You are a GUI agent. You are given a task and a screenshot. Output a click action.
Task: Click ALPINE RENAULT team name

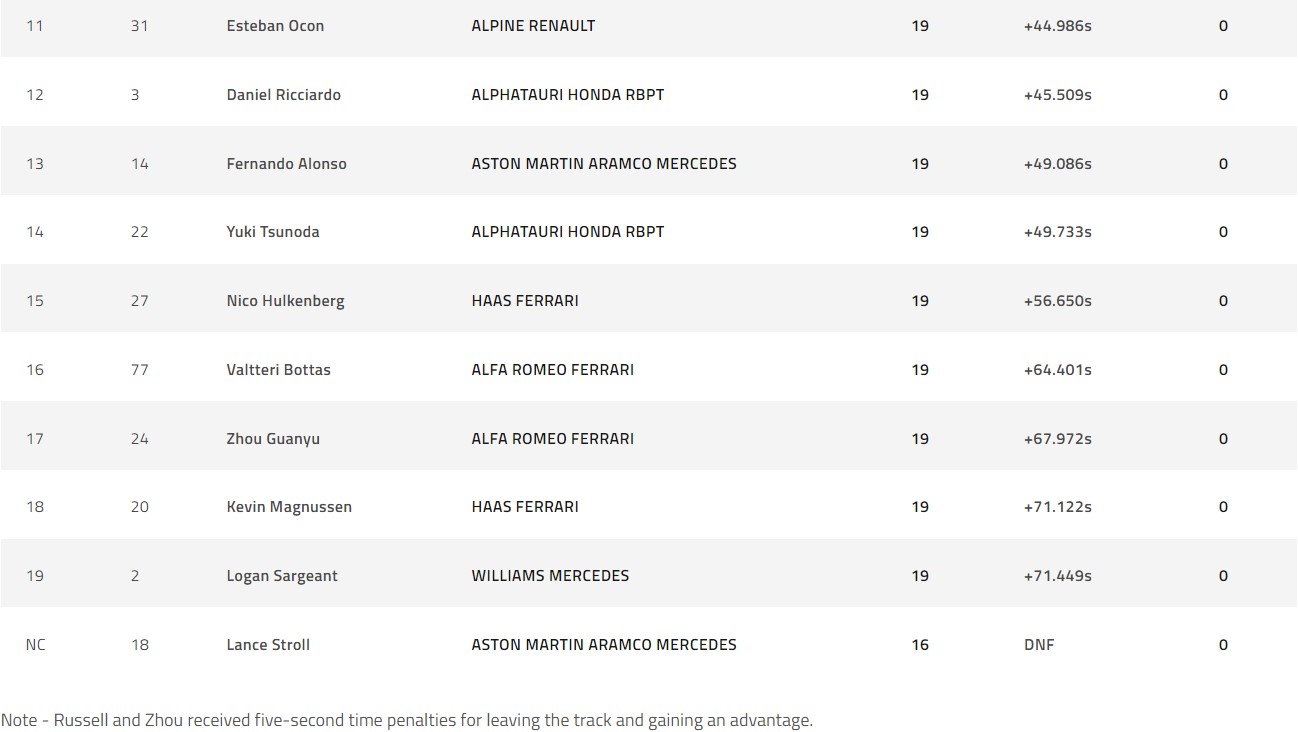(x=533, y=26)
